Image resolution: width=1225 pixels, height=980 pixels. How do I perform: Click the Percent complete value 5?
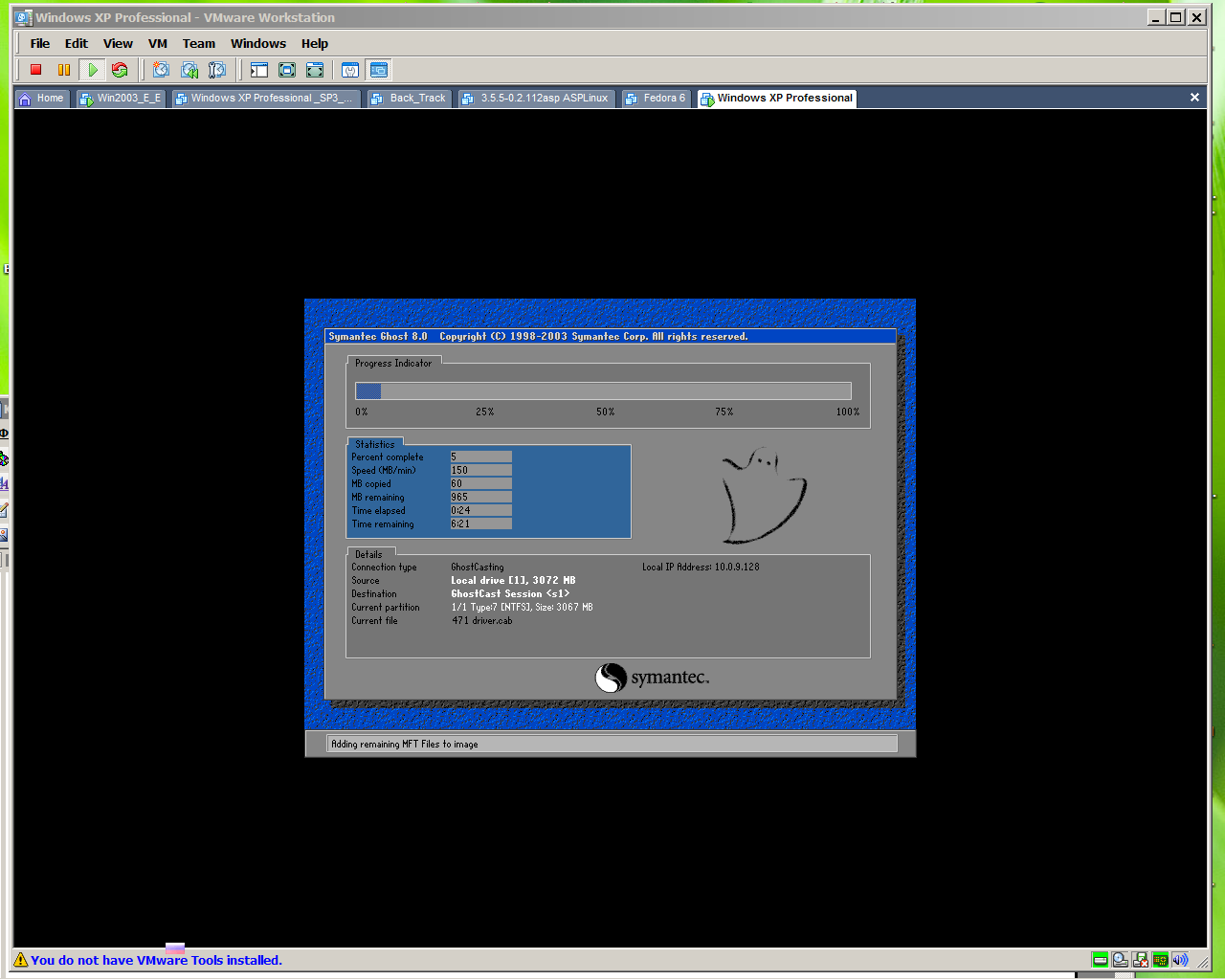click(x=481, y=457)
